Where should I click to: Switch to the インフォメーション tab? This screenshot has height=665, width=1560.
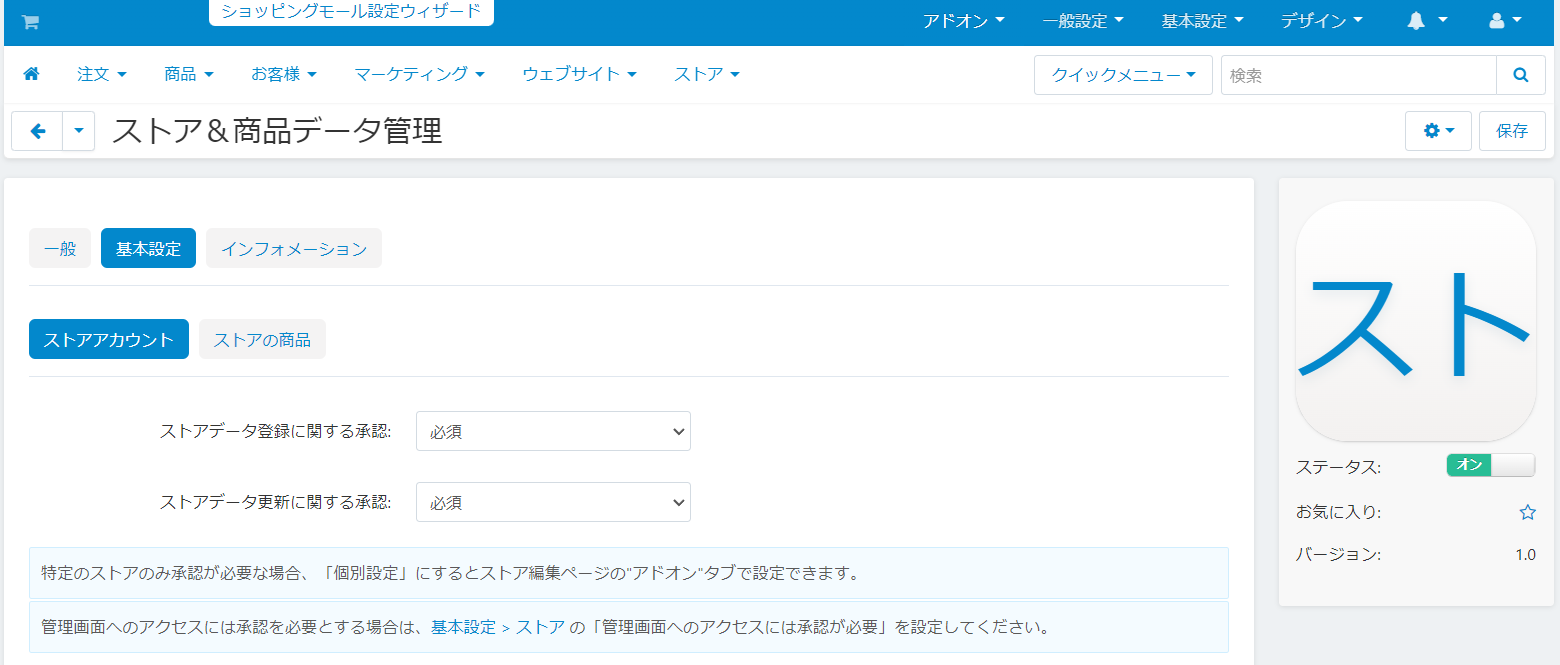pyautogui.click(x=294, y=249)
